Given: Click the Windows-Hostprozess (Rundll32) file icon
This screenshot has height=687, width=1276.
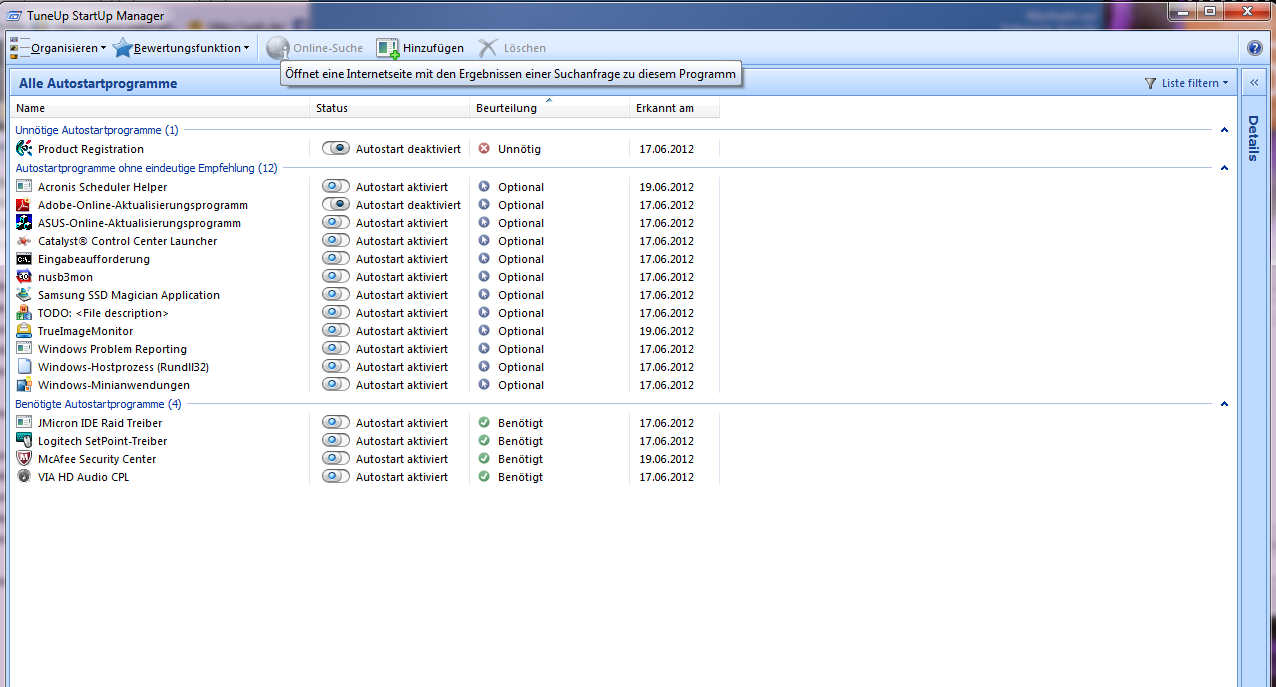Looking at the screenshot, I should pyautogui.click(x=24, y=367).
